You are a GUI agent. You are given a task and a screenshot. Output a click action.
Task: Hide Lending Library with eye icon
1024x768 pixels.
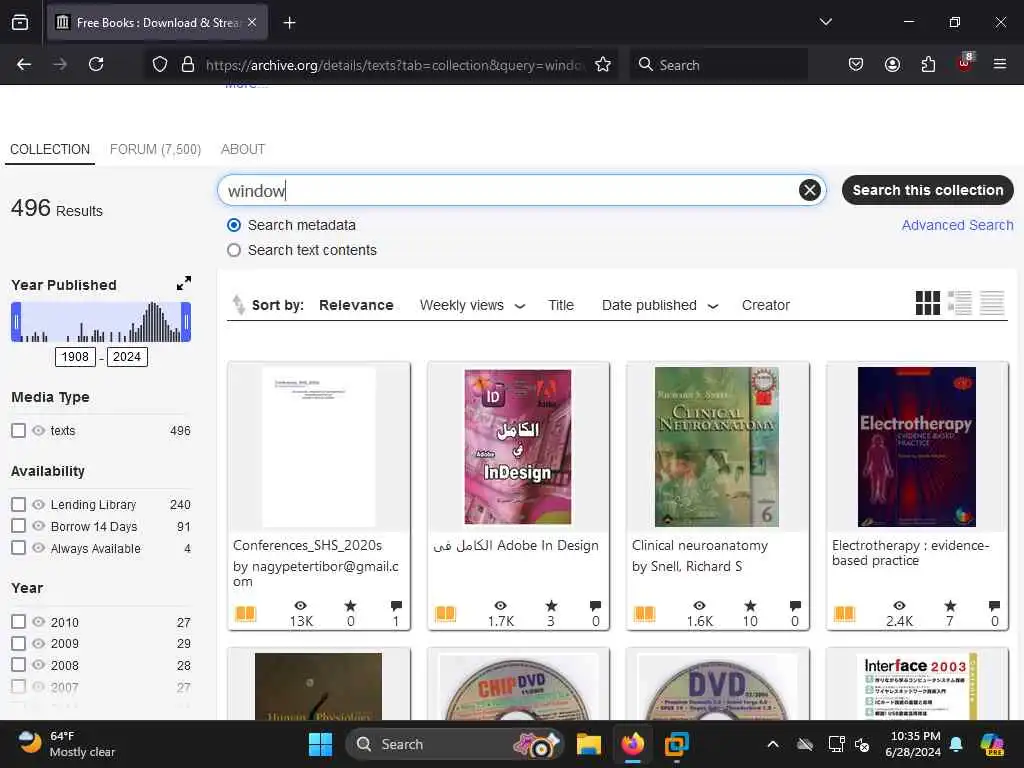pos(39,504)
